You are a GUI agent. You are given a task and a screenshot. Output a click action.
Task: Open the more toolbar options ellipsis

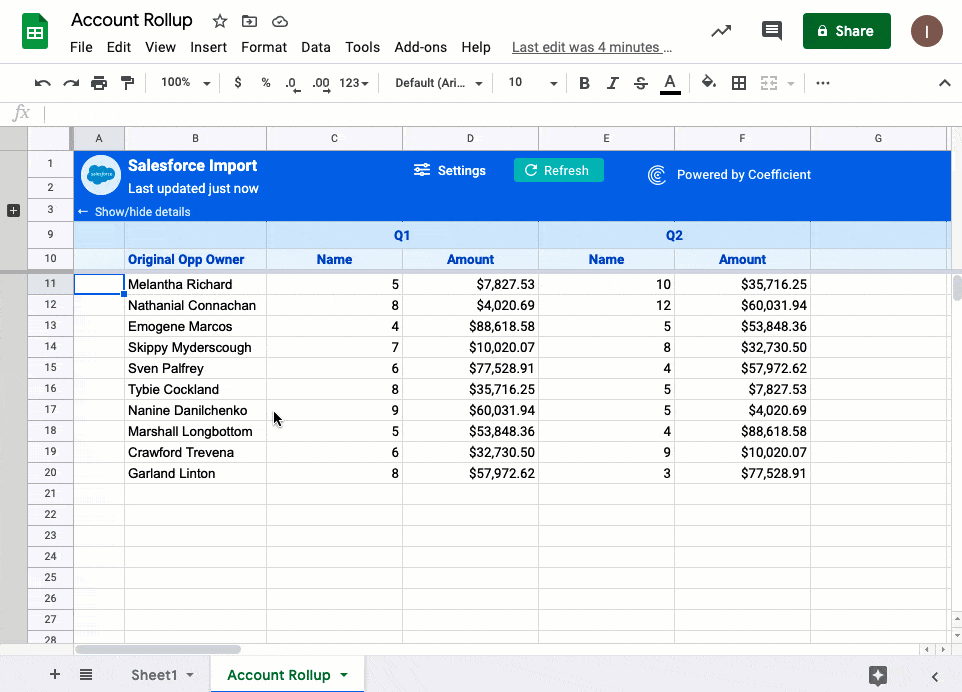[x=823, y=83]
